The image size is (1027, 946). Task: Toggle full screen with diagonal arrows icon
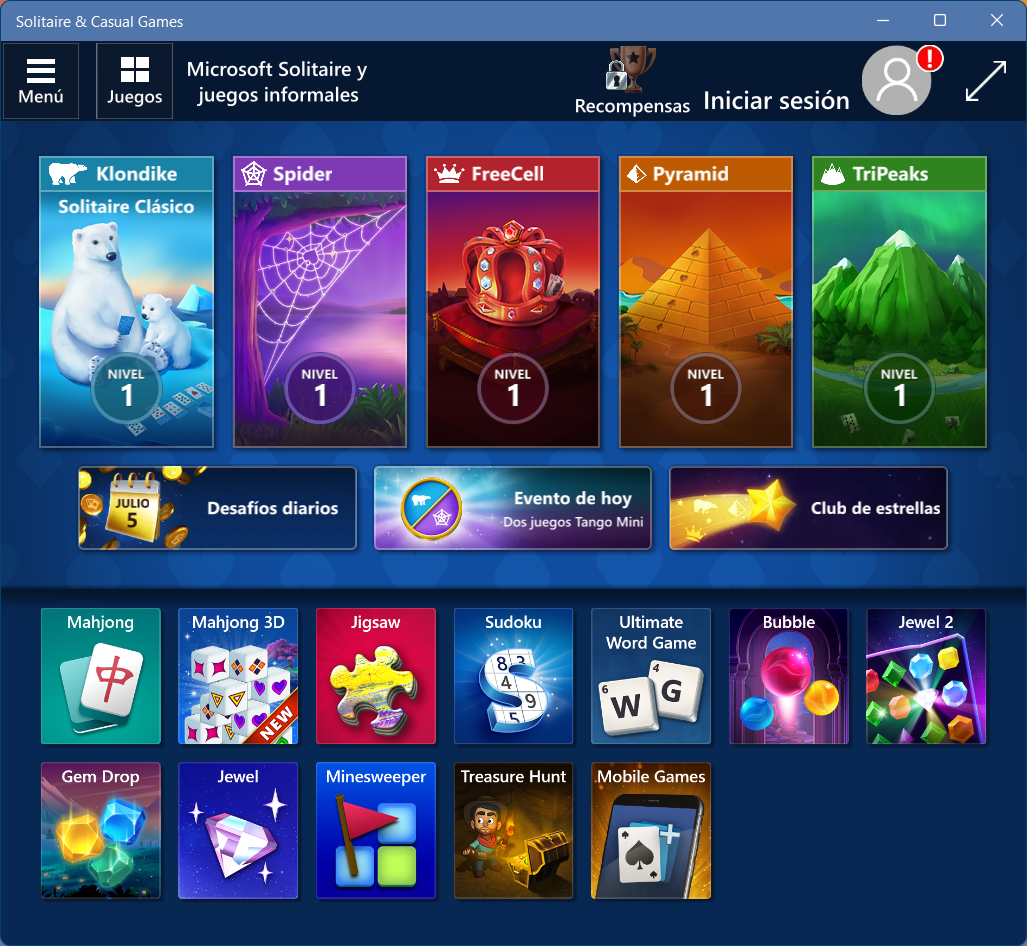coord(985,81)
